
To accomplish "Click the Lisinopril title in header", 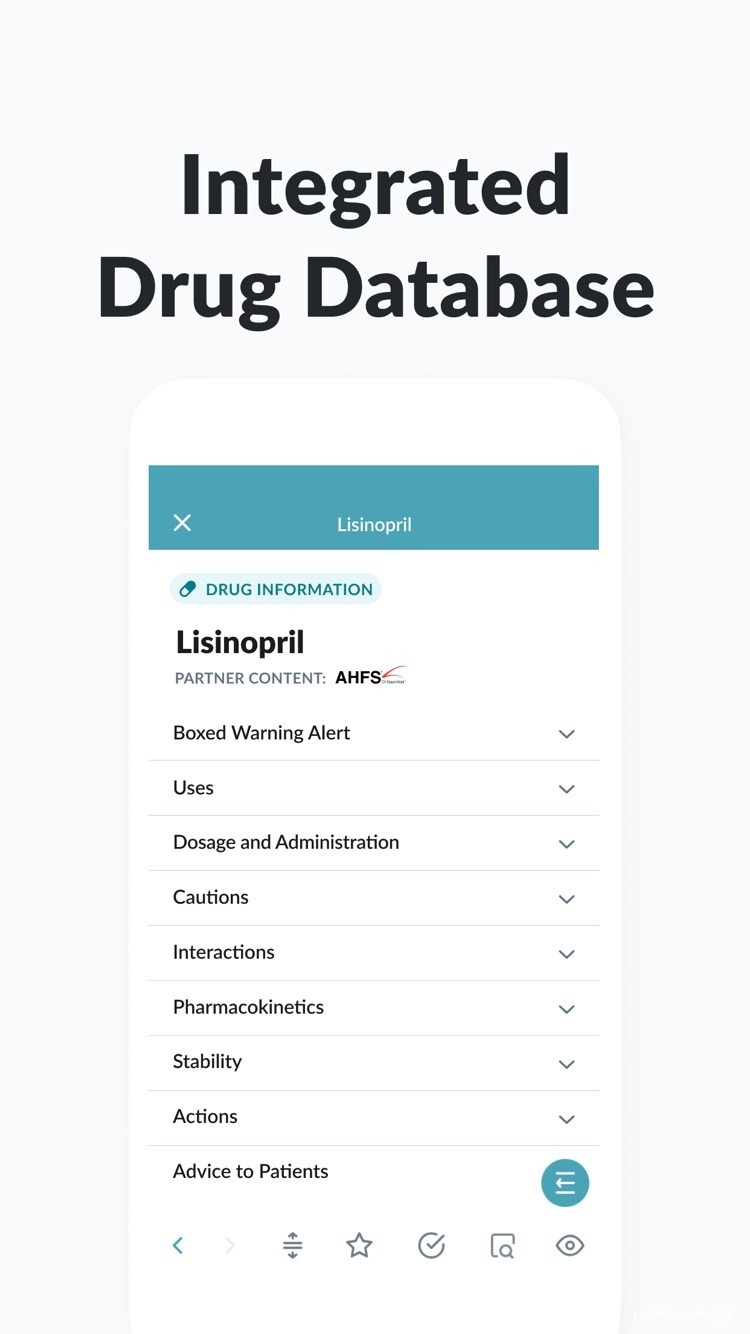I will (x=373, y=524).
